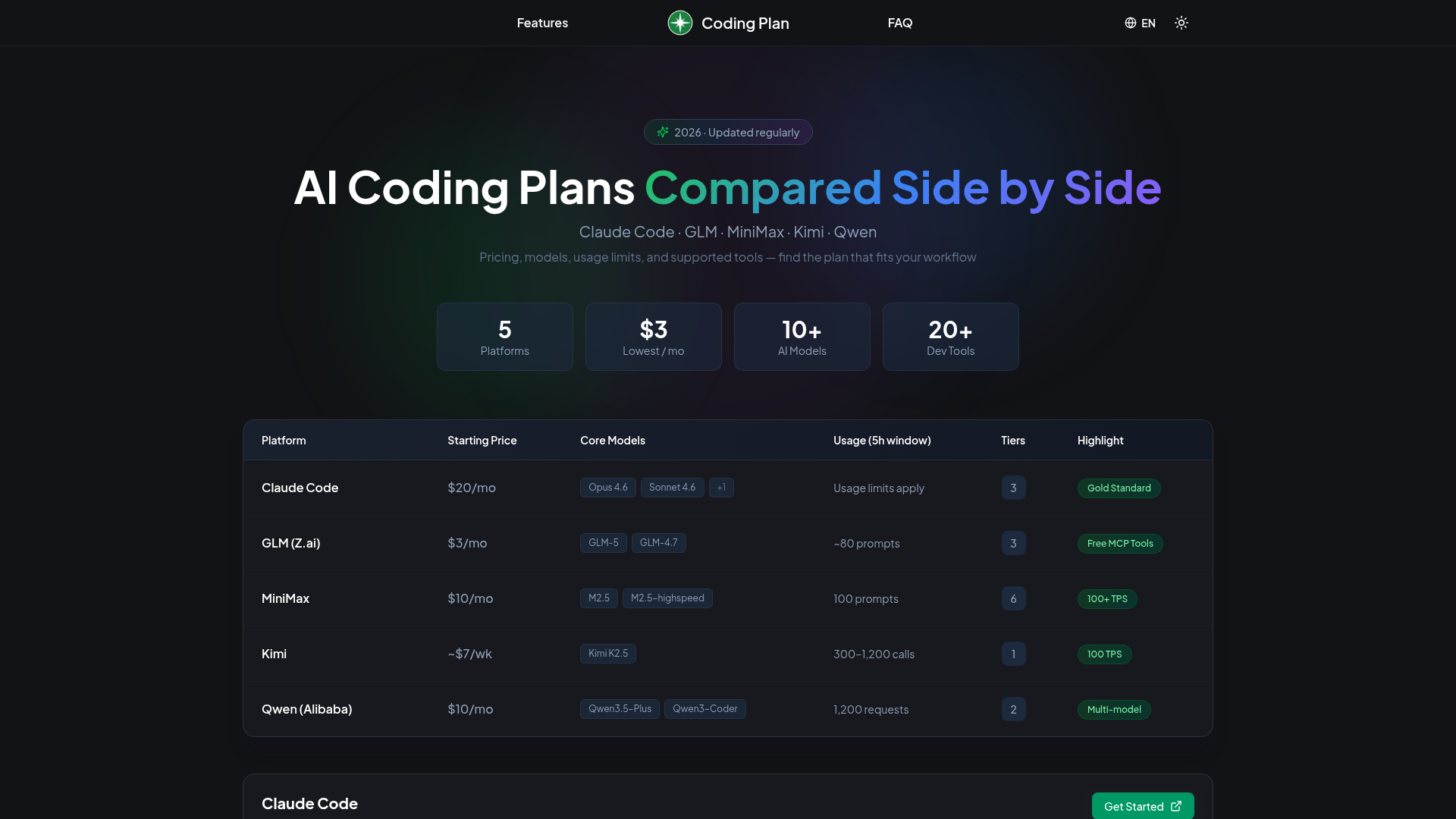Toggle the light/dark theme sun icon
The image size is (1456, 819).
pos(1181,23)
